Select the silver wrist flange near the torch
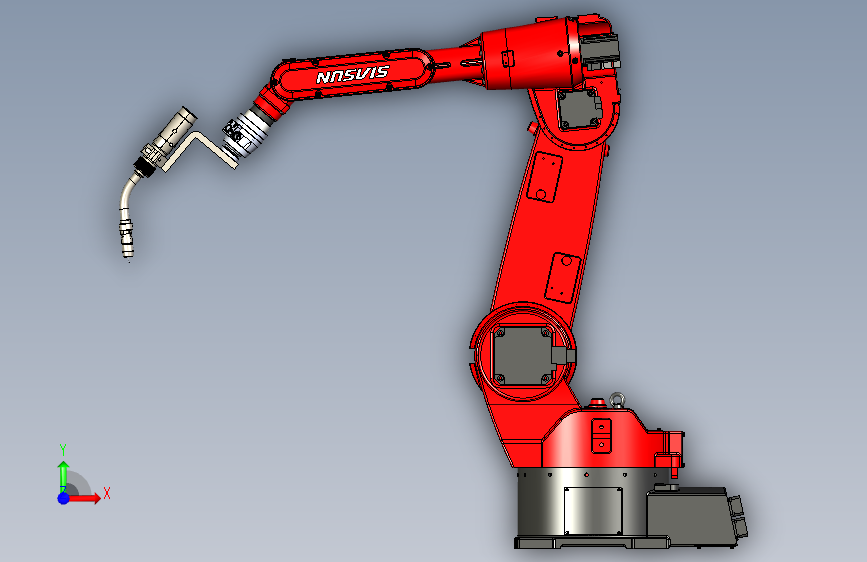867x562 pixels. (247, 132)
